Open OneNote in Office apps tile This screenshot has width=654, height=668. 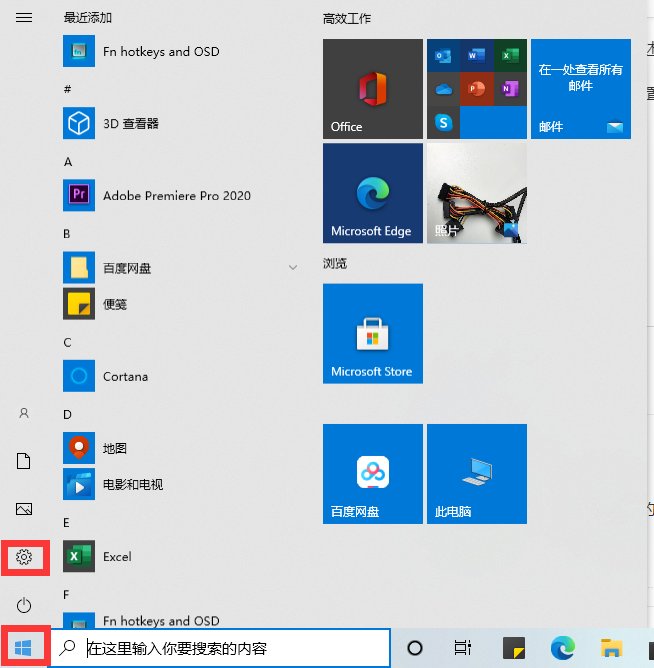[510, 89]
